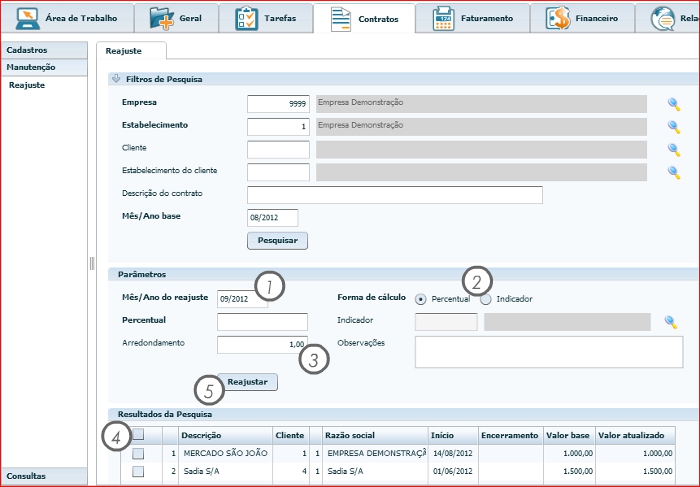Click the Valor base column header
The image size is (700, 487).
569,435
